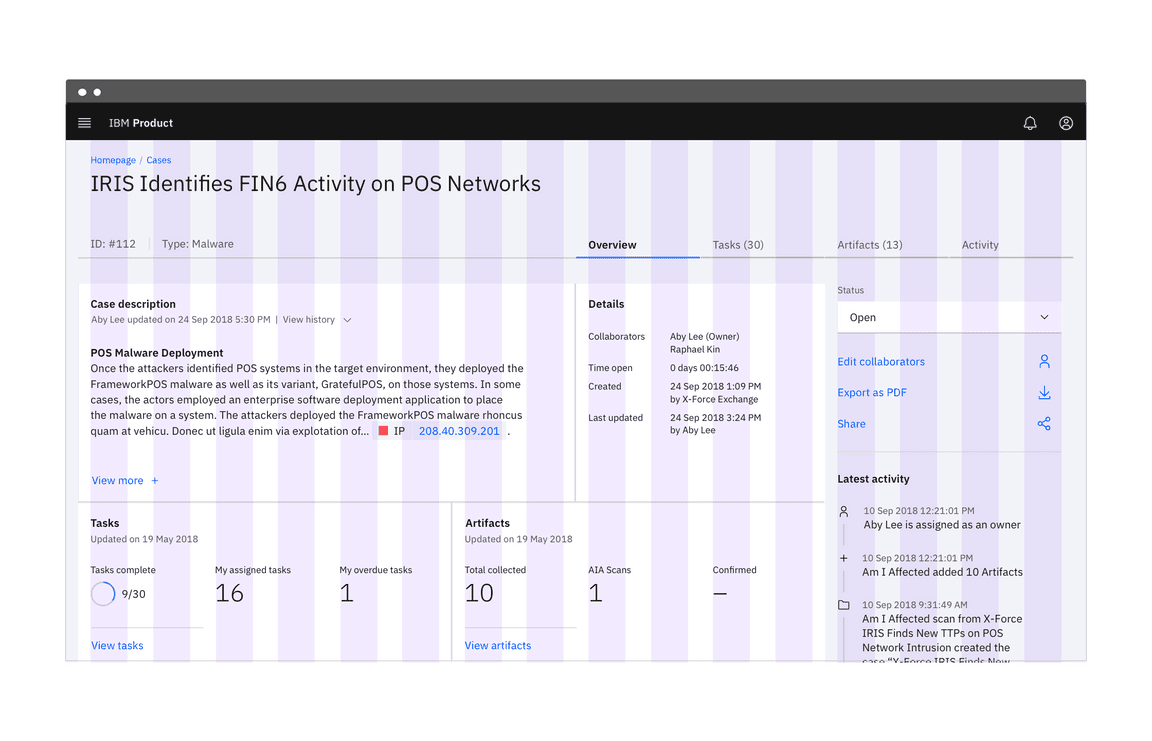Open the Activity tab
The height and width of the screenshot is (741, 1152).
tap(980, 245)
